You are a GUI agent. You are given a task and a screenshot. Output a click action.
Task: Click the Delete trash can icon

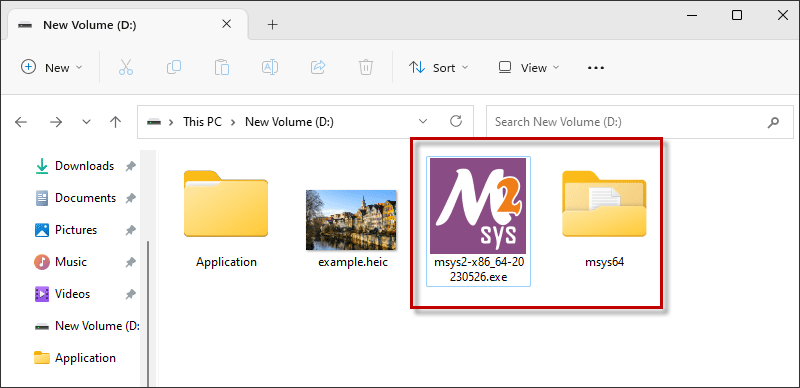366,67
